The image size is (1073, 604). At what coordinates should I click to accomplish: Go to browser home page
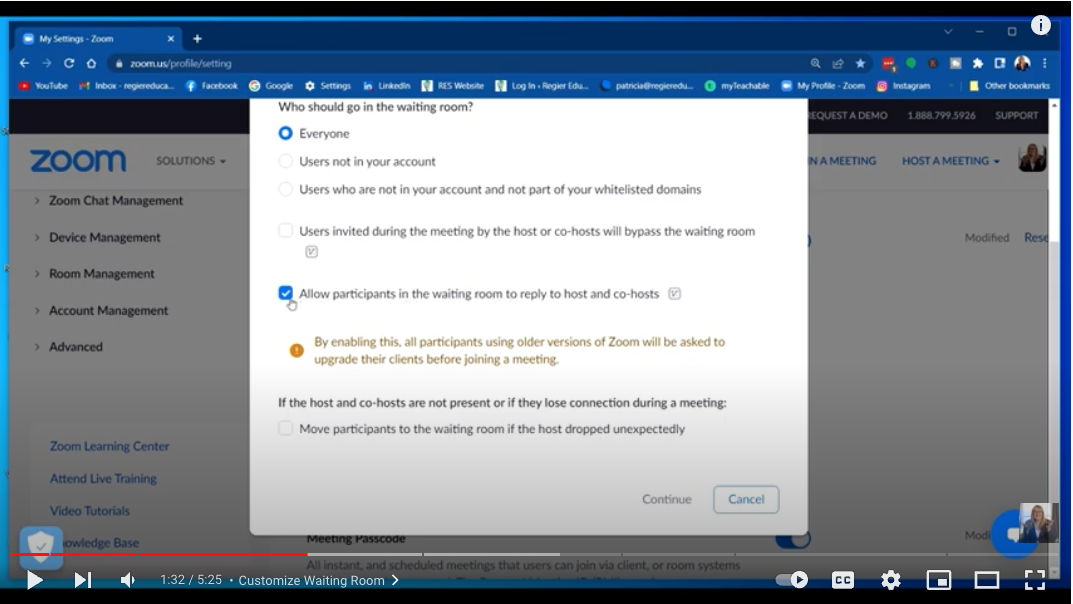[x=91, y=63]
